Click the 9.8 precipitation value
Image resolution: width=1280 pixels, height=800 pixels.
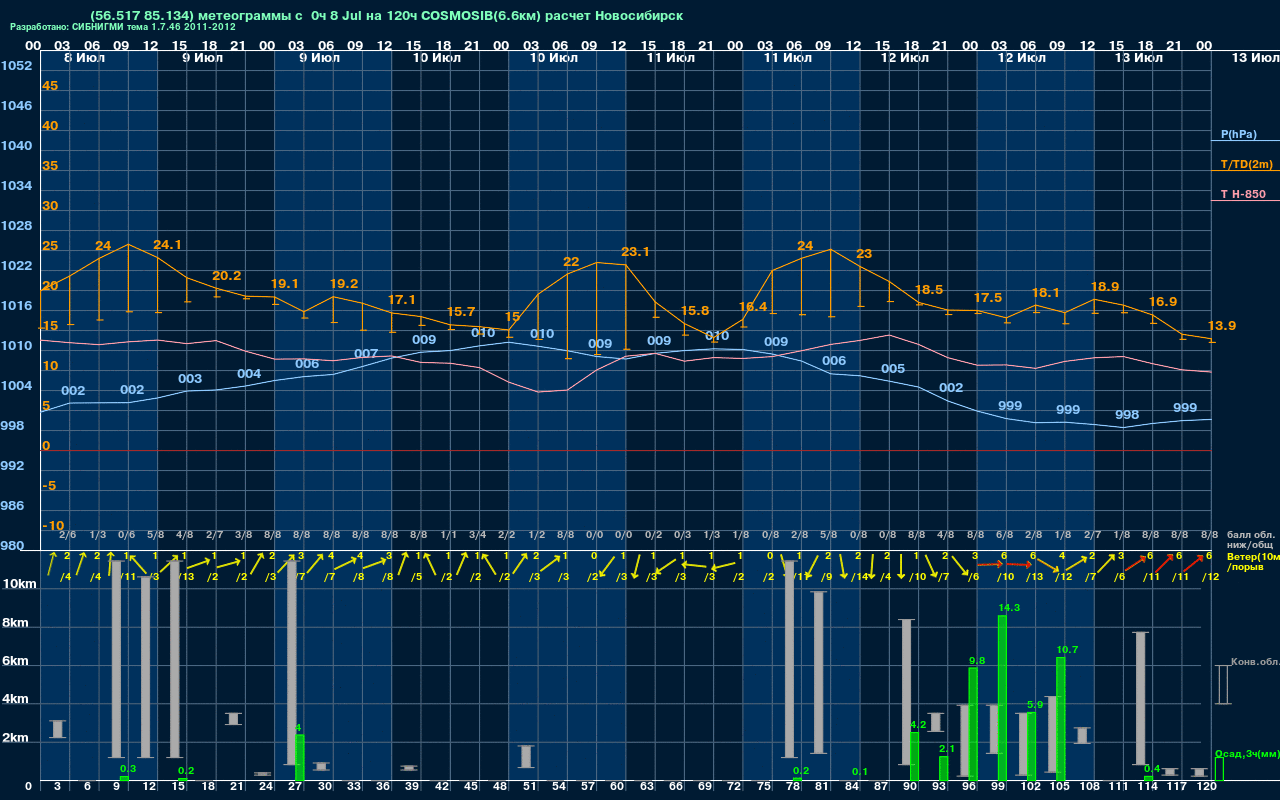[977, 661]
